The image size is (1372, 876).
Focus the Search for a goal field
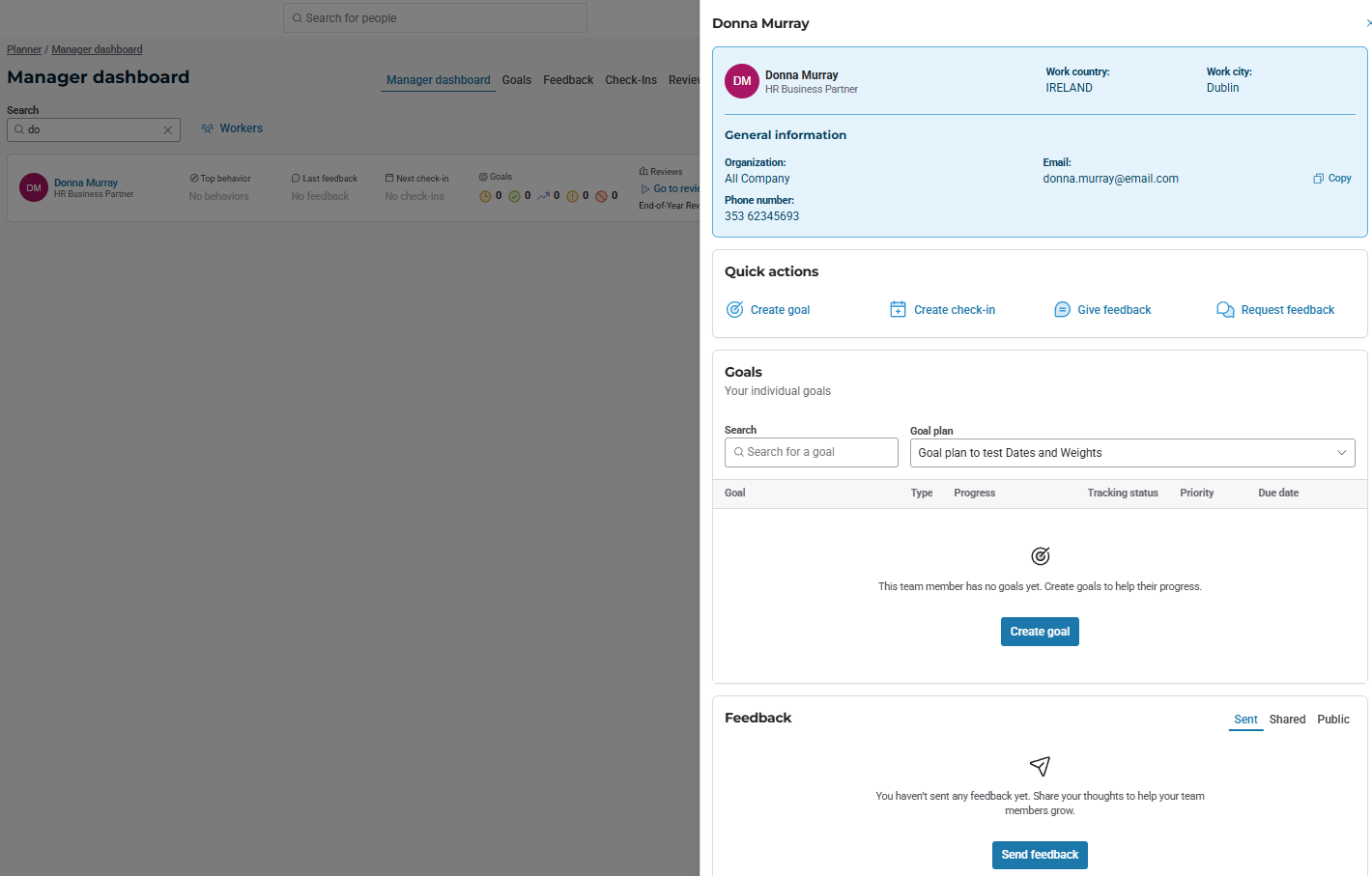[x=812, y=453]
